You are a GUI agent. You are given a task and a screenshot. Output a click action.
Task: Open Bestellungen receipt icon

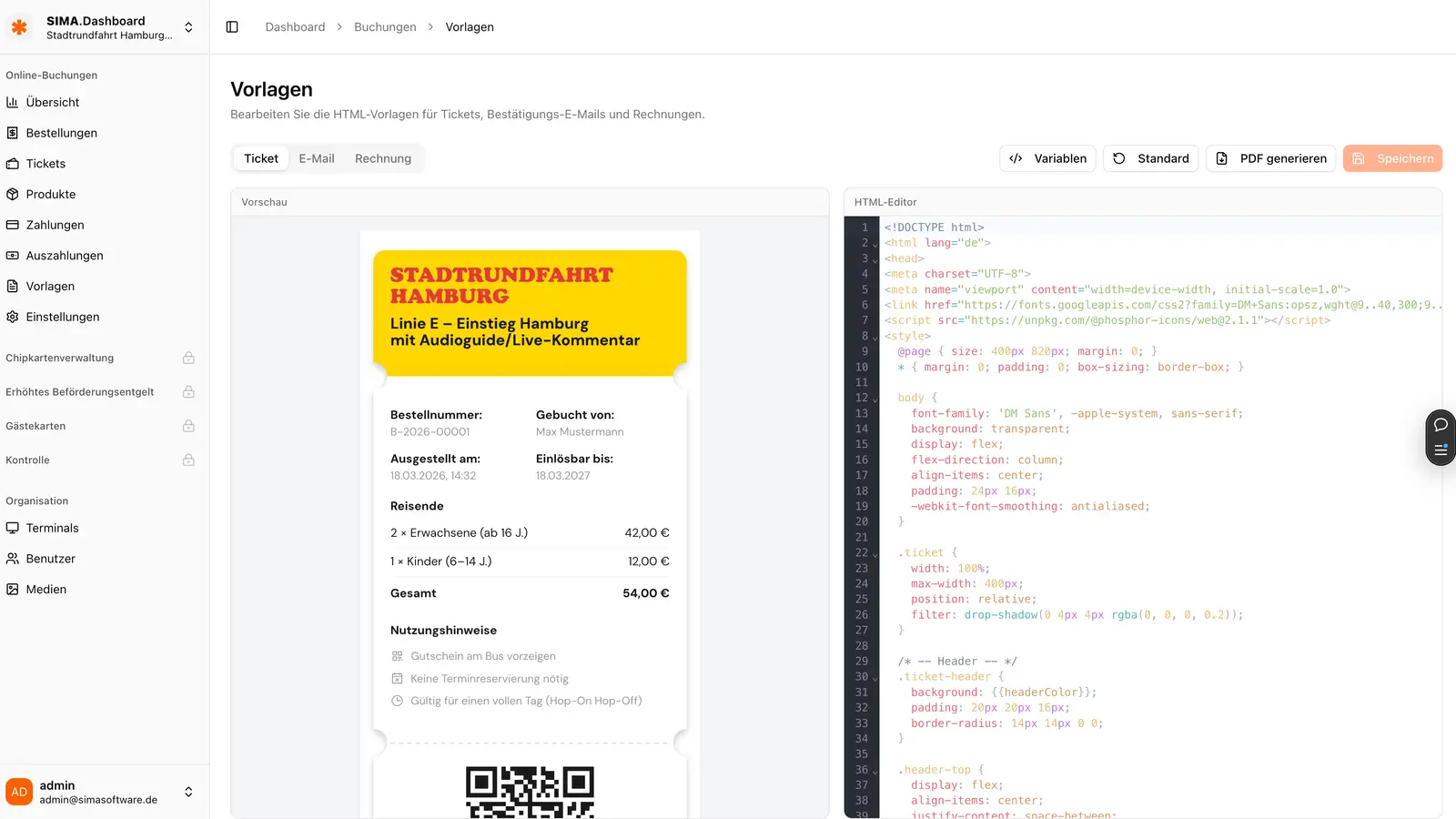click(13, 133)
